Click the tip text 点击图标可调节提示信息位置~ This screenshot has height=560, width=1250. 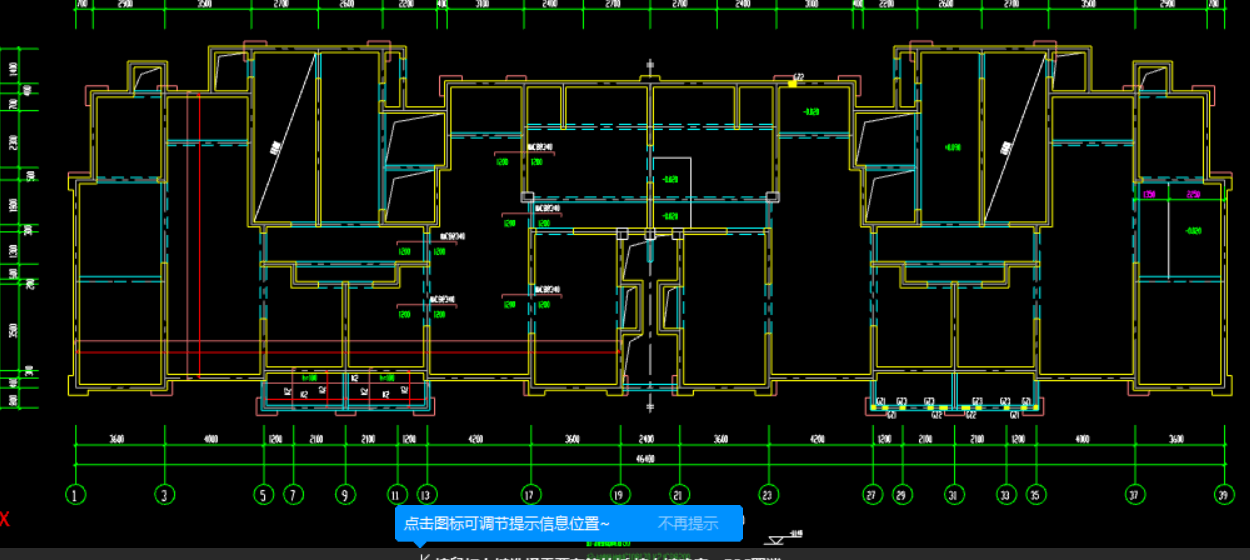[507, 523]
